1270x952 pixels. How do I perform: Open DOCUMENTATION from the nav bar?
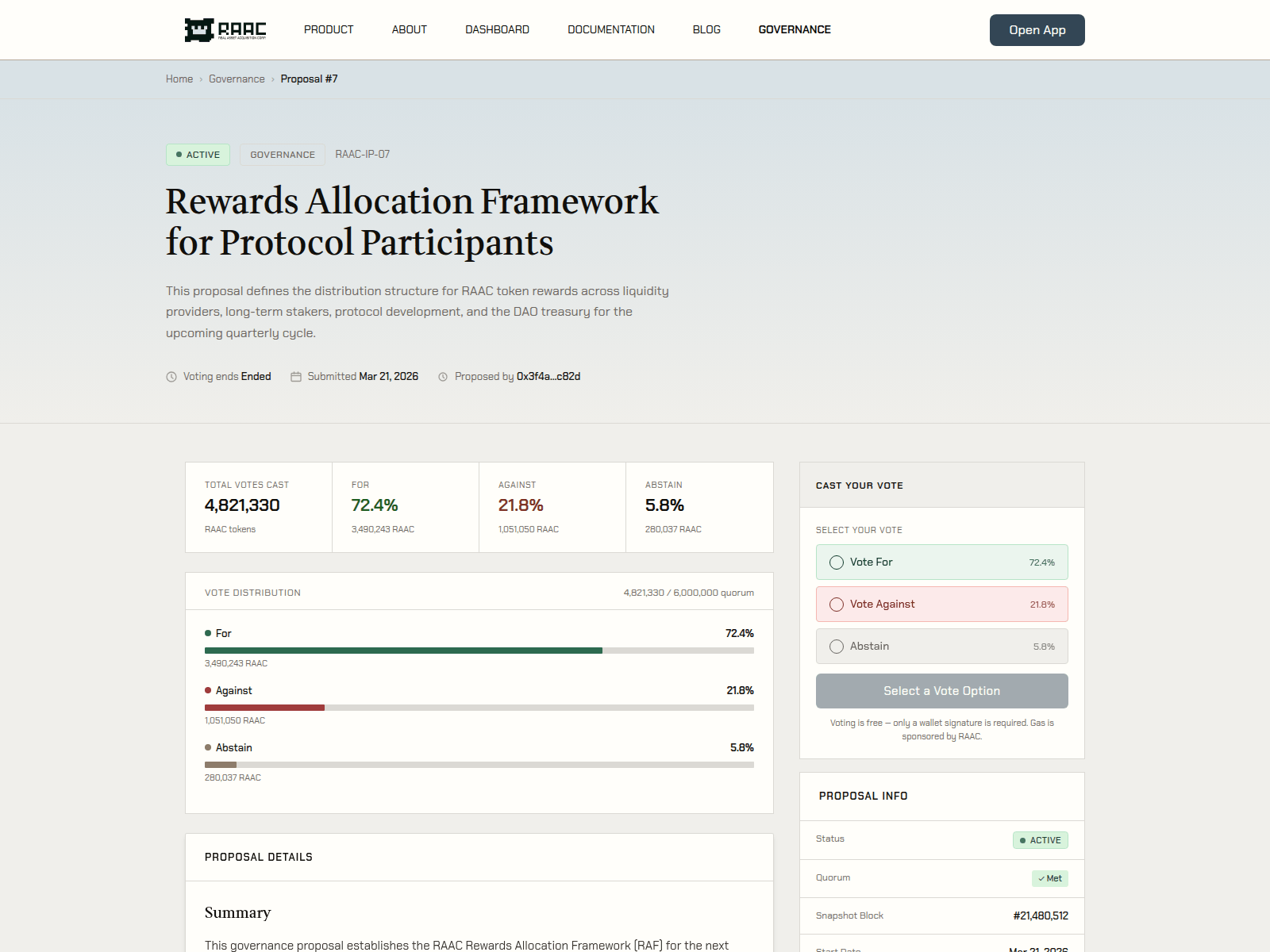[x=611, y=29]
